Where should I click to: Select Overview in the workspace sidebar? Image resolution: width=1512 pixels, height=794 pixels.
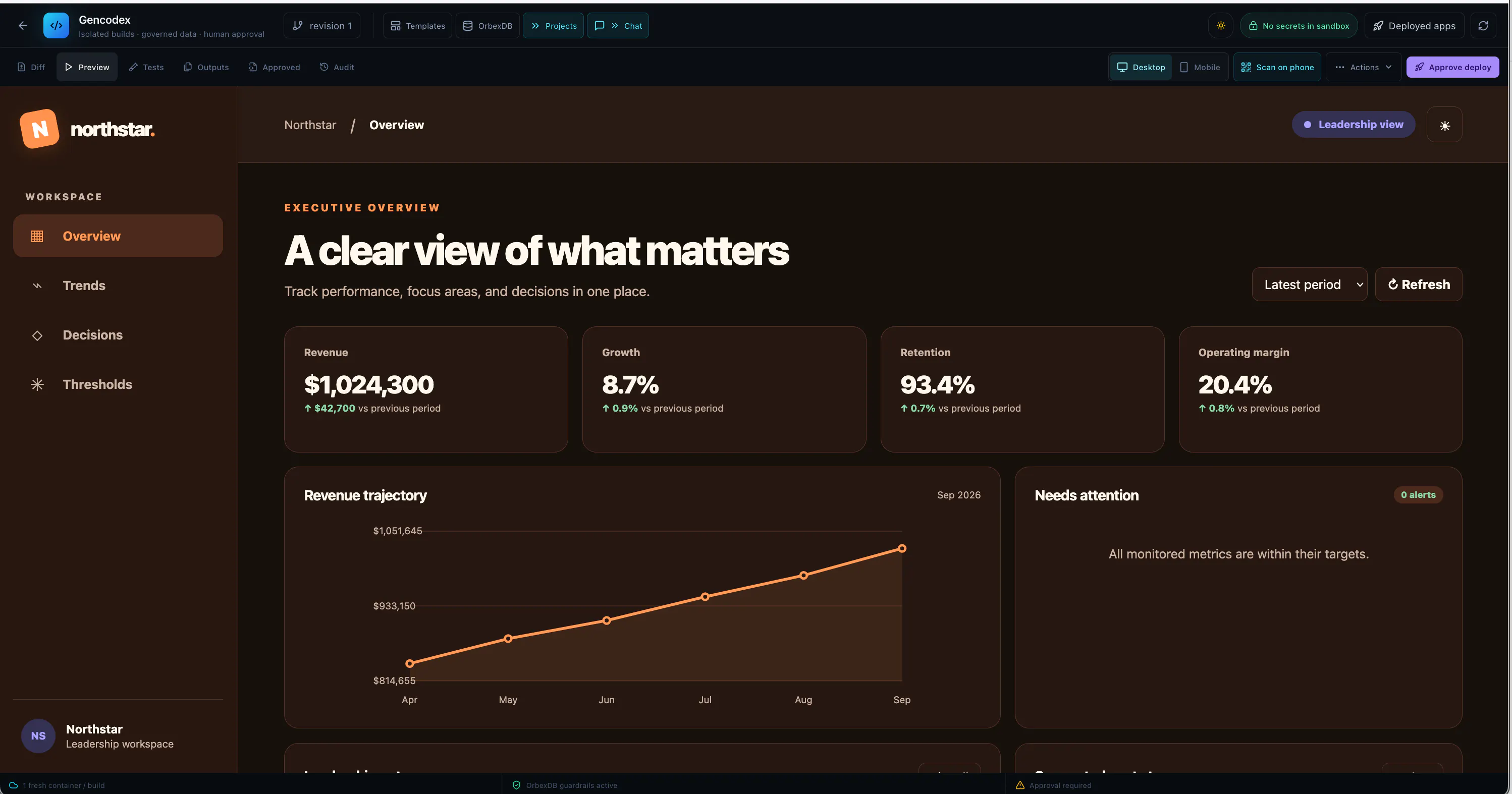118,236
